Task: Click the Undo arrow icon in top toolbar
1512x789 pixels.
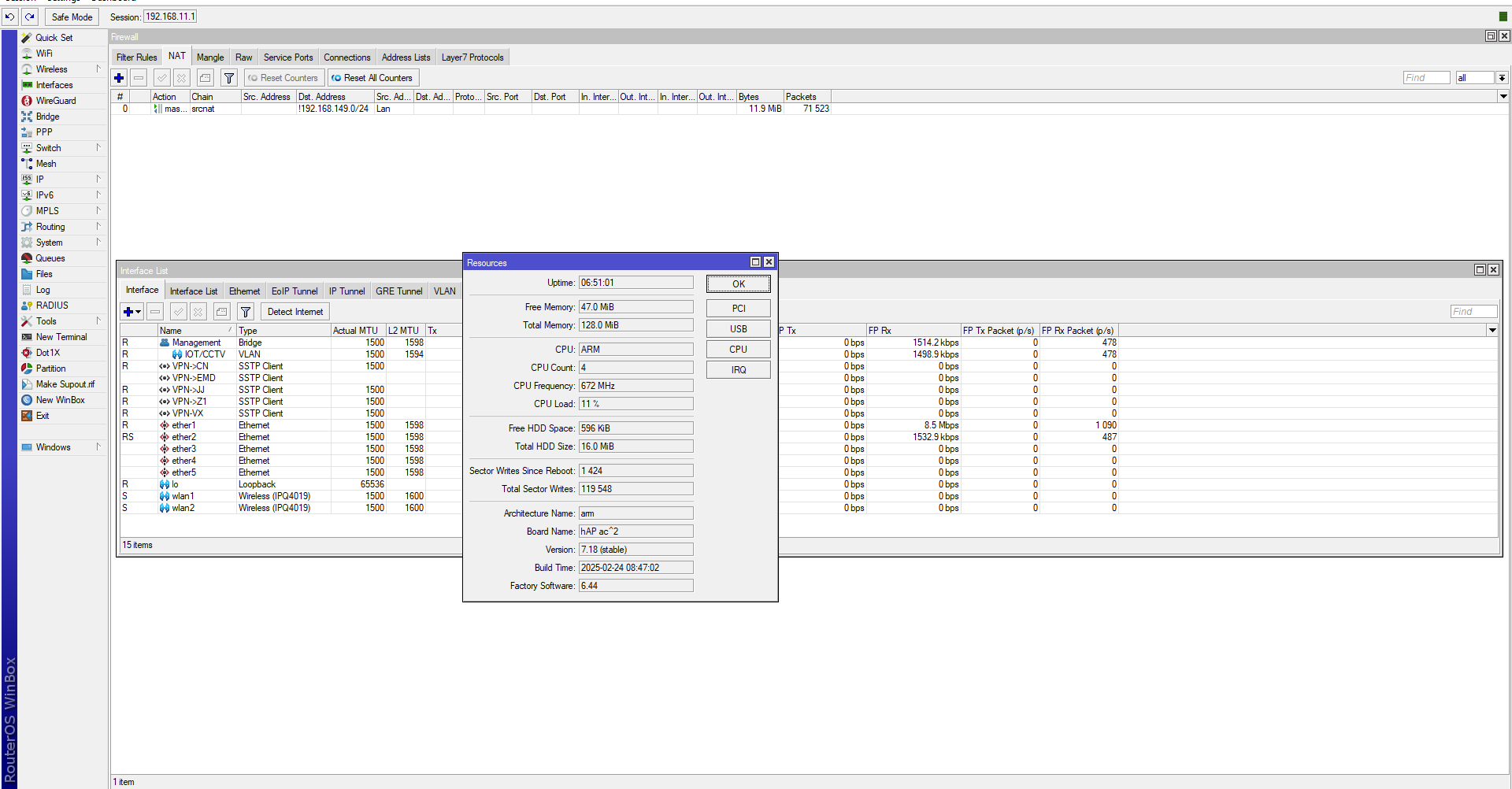Action: (x=10, y=17)
